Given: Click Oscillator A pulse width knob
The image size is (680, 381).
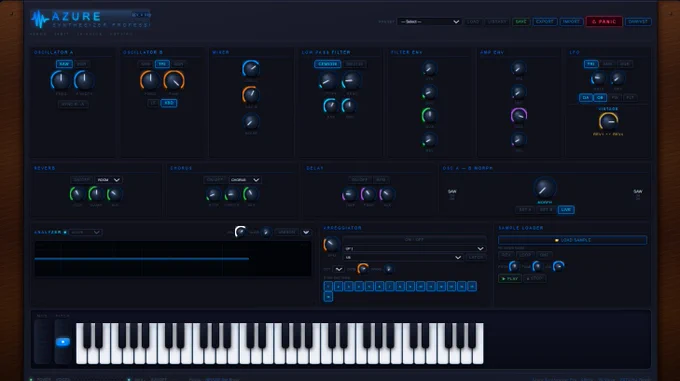Looking at the screenshot, I should [x=84, y=81].
